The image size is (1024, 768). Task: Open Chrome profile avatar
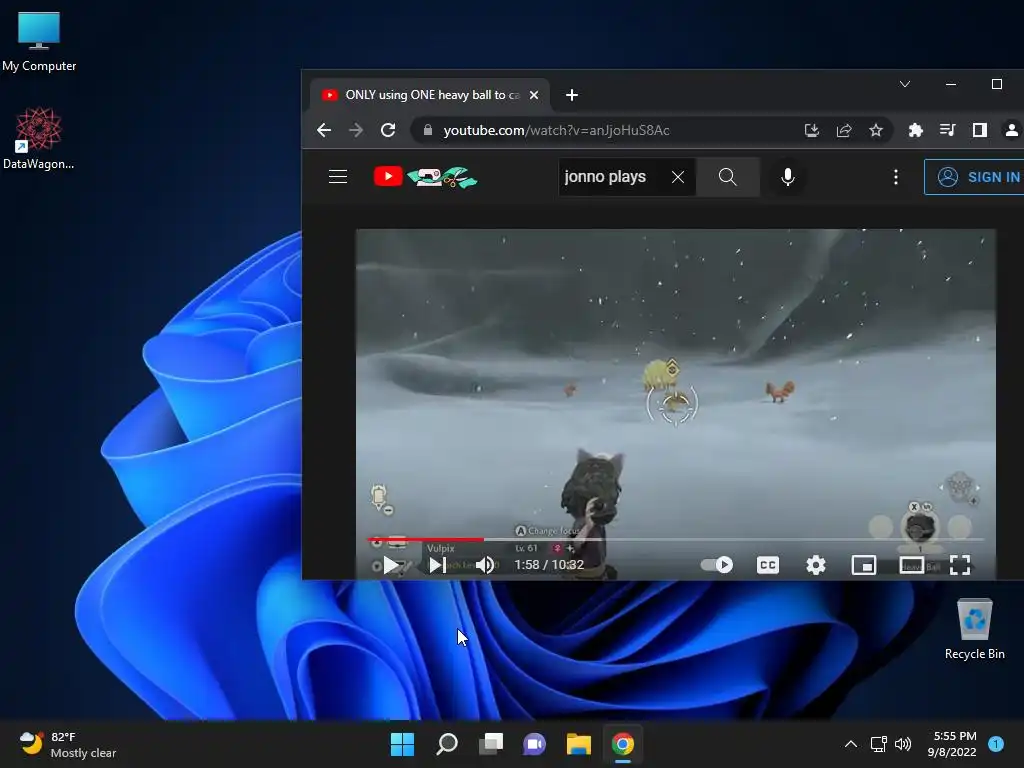click(x=1012, y=130)
